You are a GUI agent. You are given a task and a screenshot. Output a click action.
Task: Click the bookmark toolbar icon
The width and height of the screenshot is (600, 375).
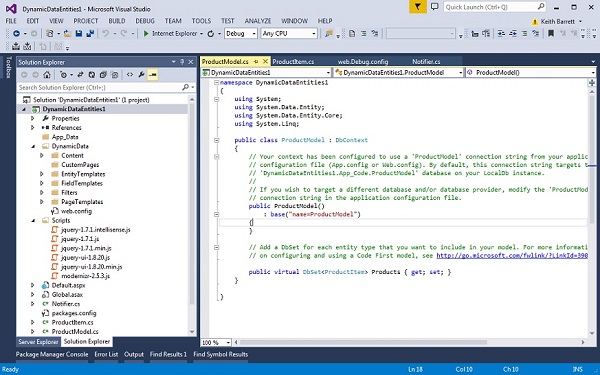pyautogui.click(x=551, y=34)
